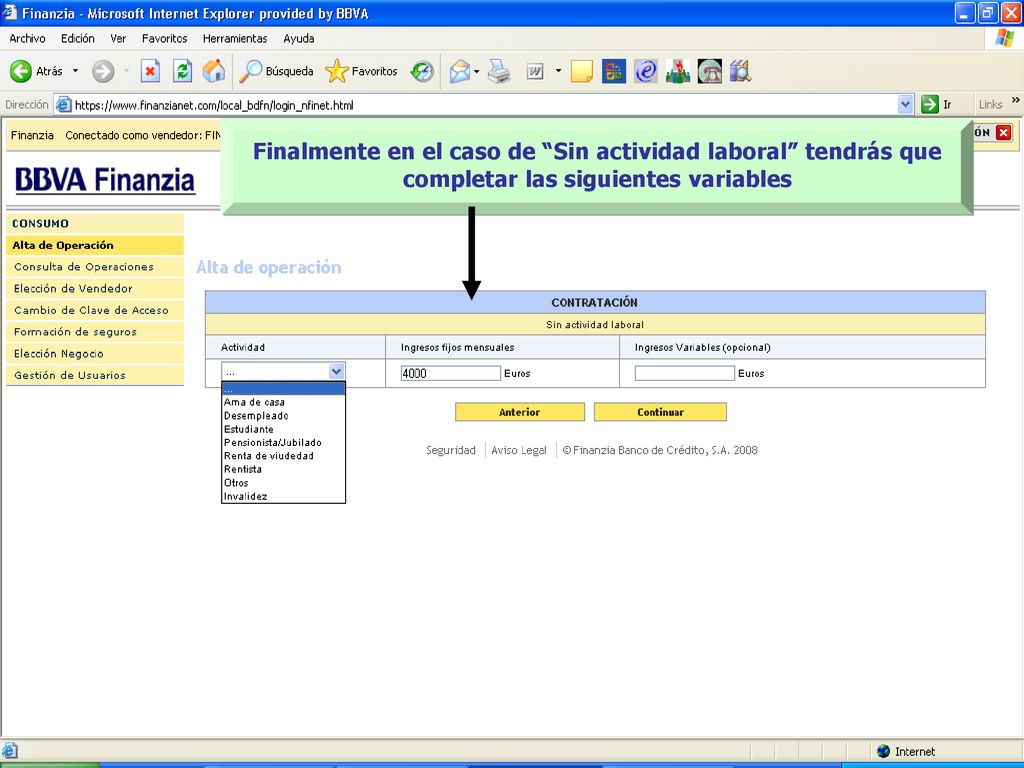Click the Internet Explorer 'e' toolbar icon
1024x768 pixels.
pyautogui.click(x=645, y=71)
